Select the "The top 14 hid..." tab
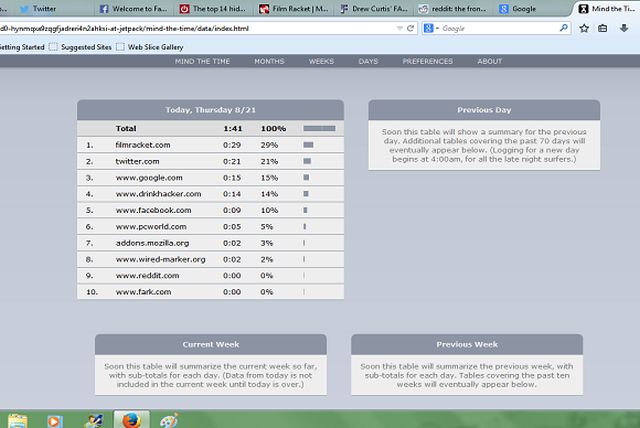This screenshot has width=640, height=428. pos(213,9)
